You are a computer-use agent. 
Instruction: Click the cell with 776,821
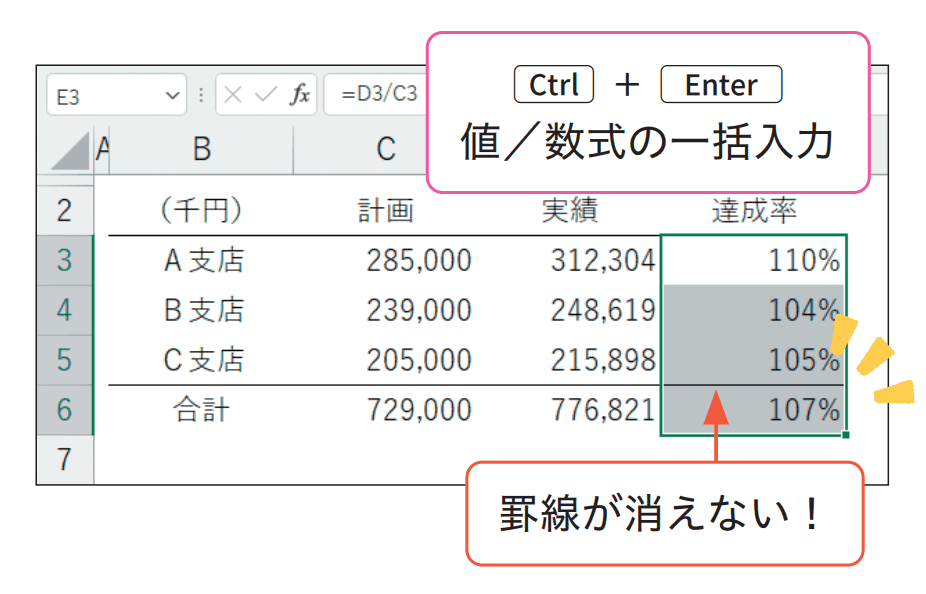click(570, 410)
